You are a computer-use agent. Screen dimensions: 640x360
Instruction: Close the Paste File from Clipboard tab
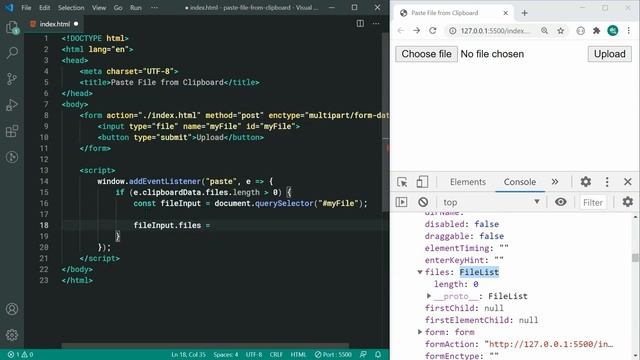pyautogui.click(x=505, y=13)
